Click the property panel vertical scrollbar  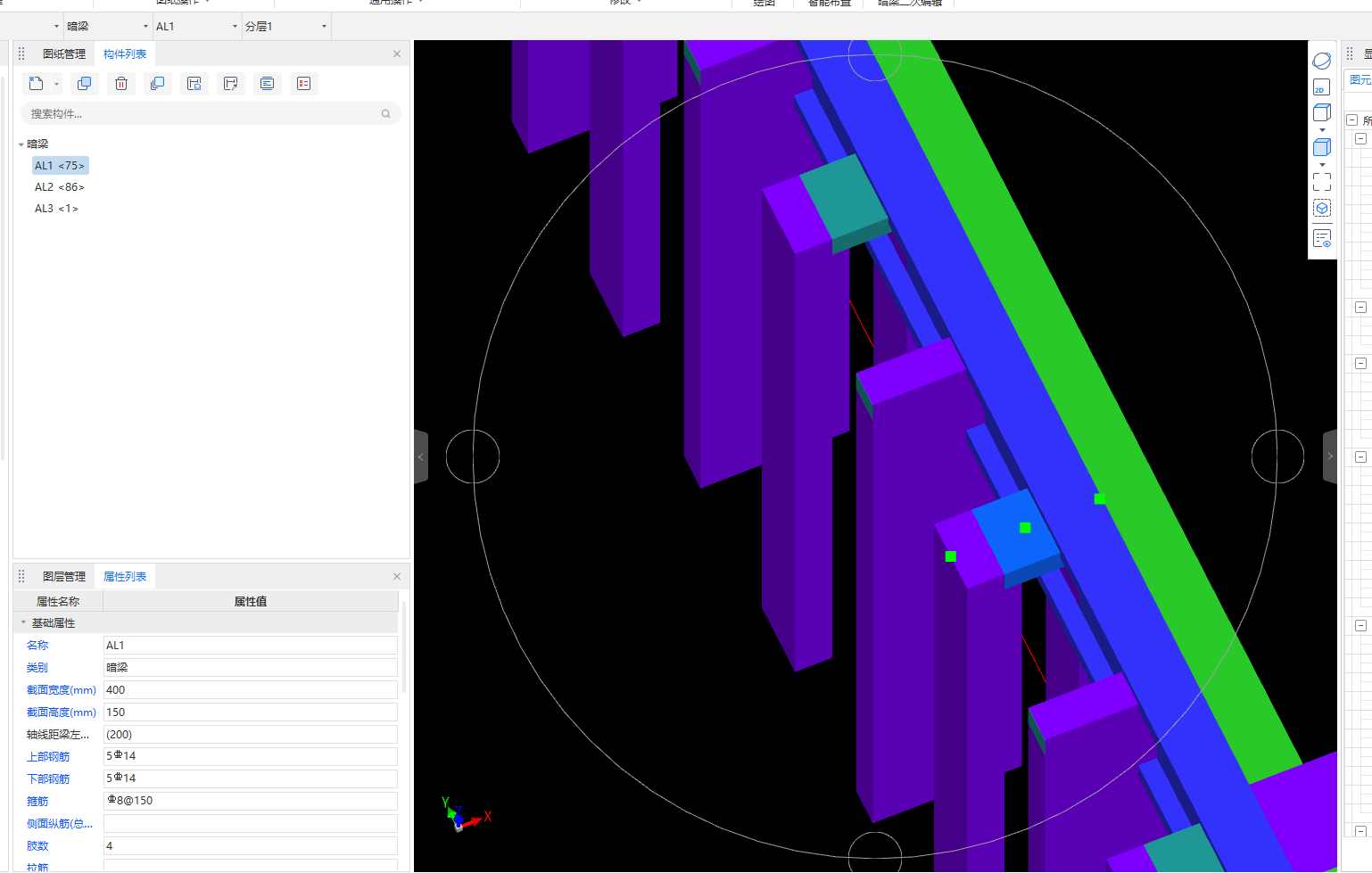point(404,647)
